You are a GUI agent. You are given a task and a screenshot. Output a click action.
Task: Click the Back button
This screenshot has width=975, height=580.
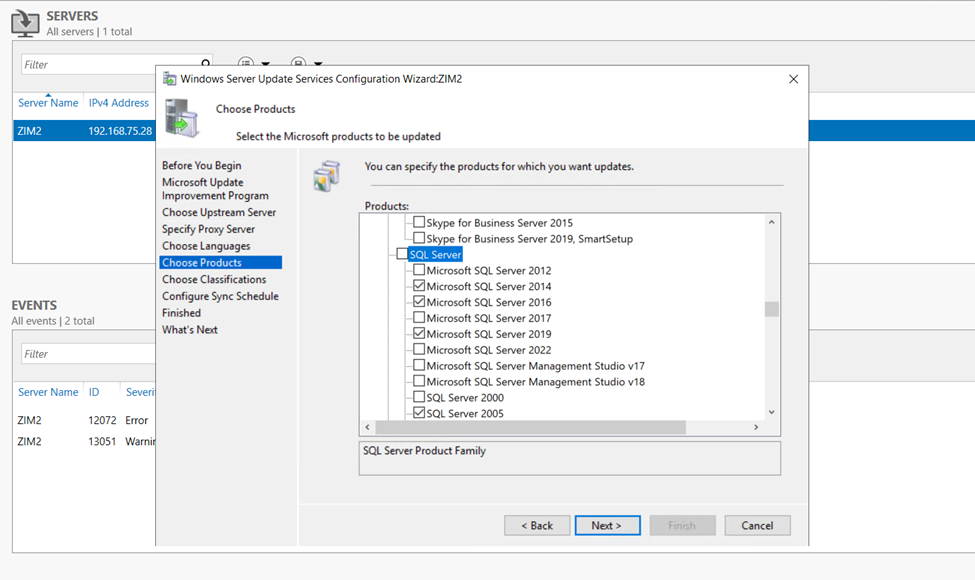pos(537,525)
